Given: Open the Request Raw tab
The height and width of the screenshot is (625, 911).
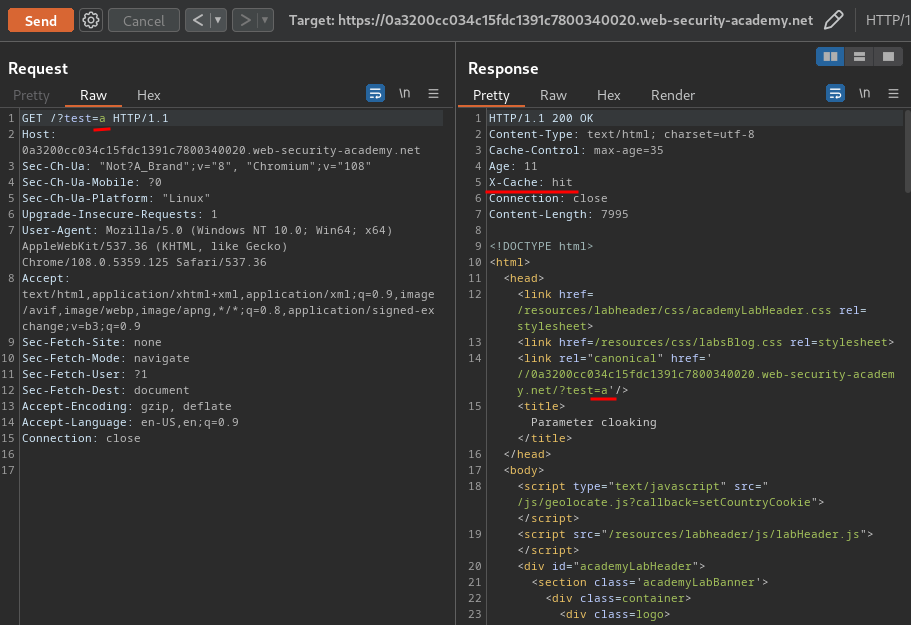Looking at the screenshot, I should (93, 95).
